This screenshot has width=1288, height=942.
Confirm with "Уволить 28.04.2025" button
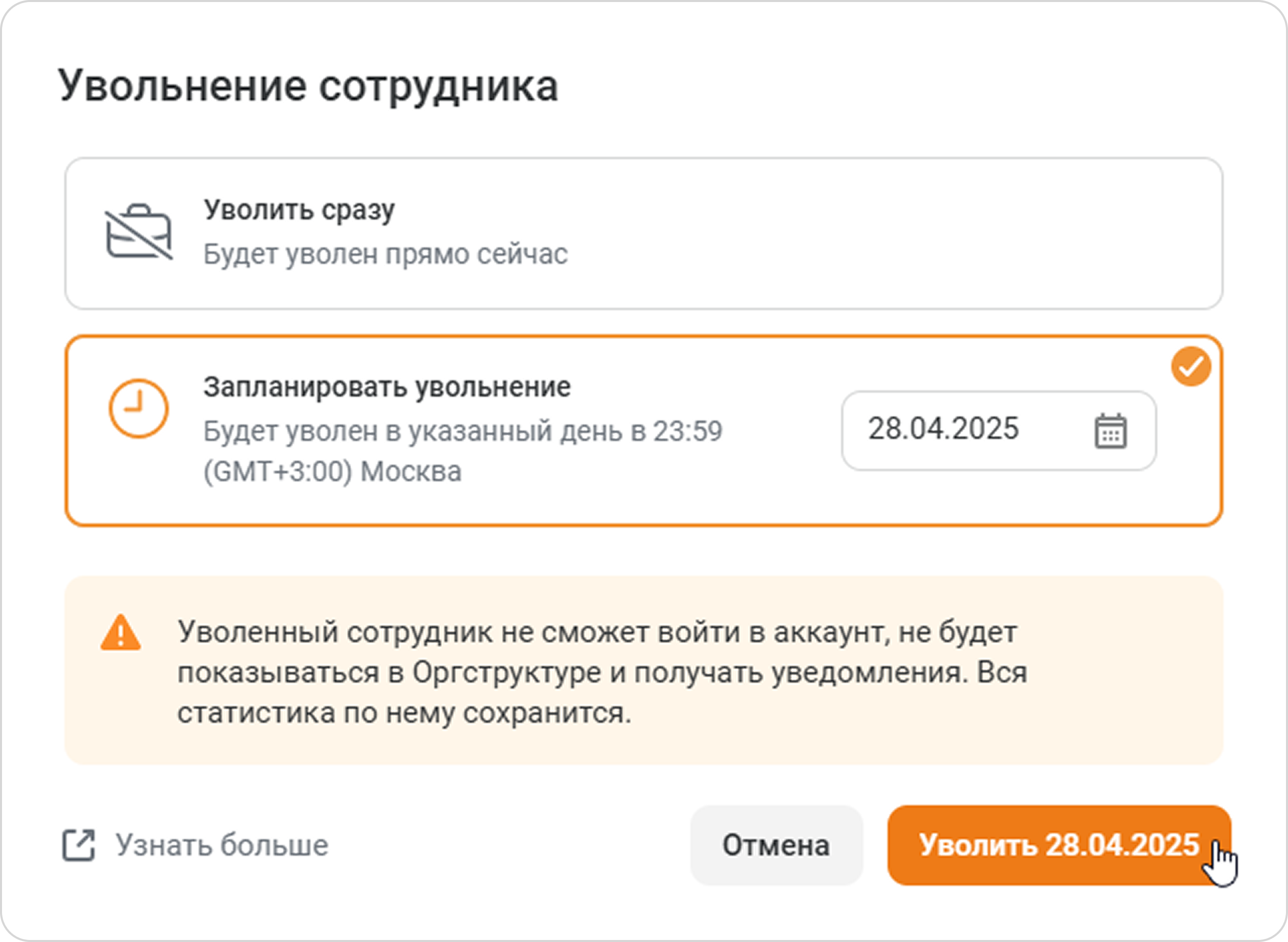tap(1059, 845)
